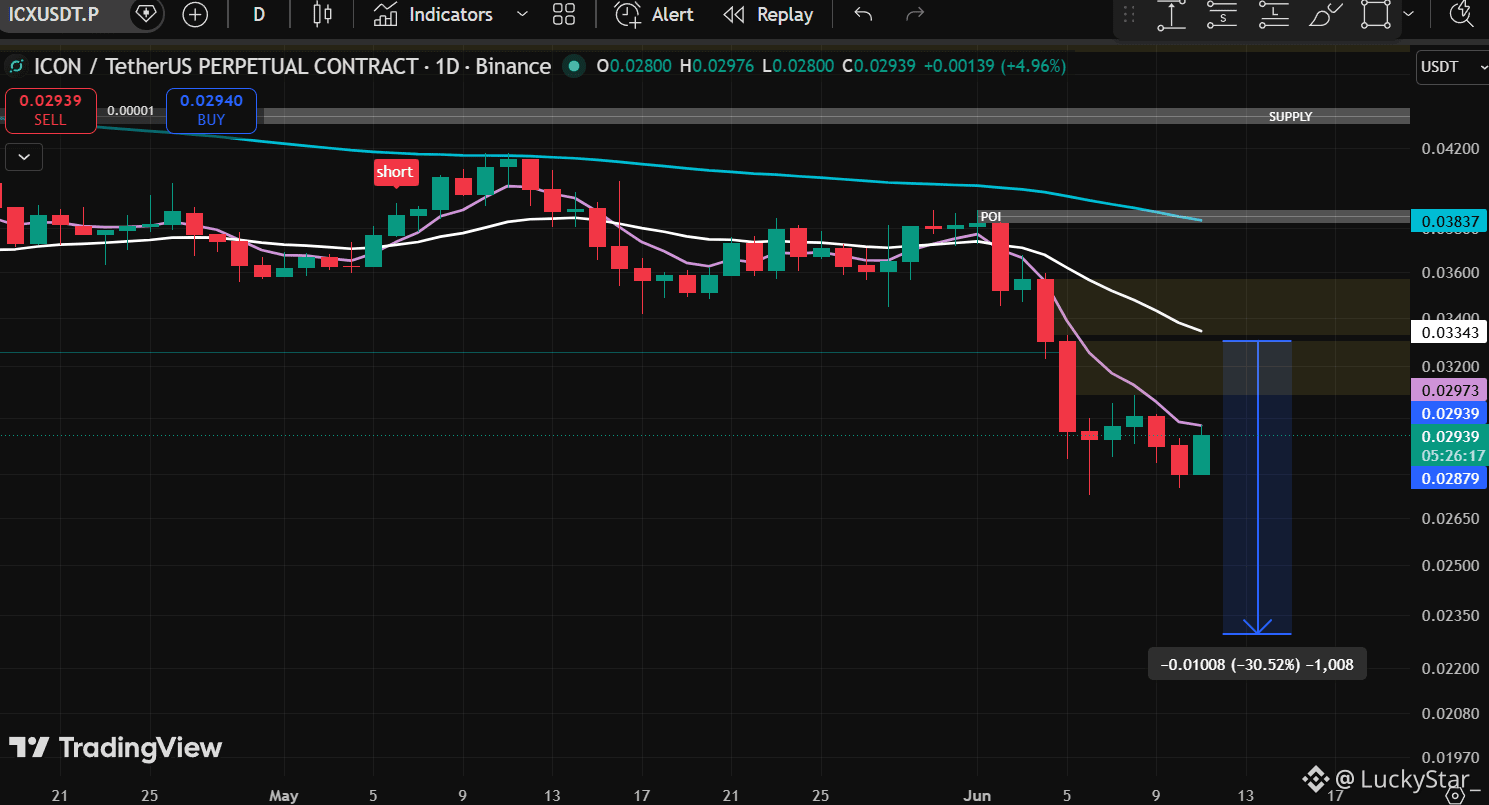This screenshot has height=805, width=1489.
Task: Click the BUY 0.02940 button
Action: [211, 111]
